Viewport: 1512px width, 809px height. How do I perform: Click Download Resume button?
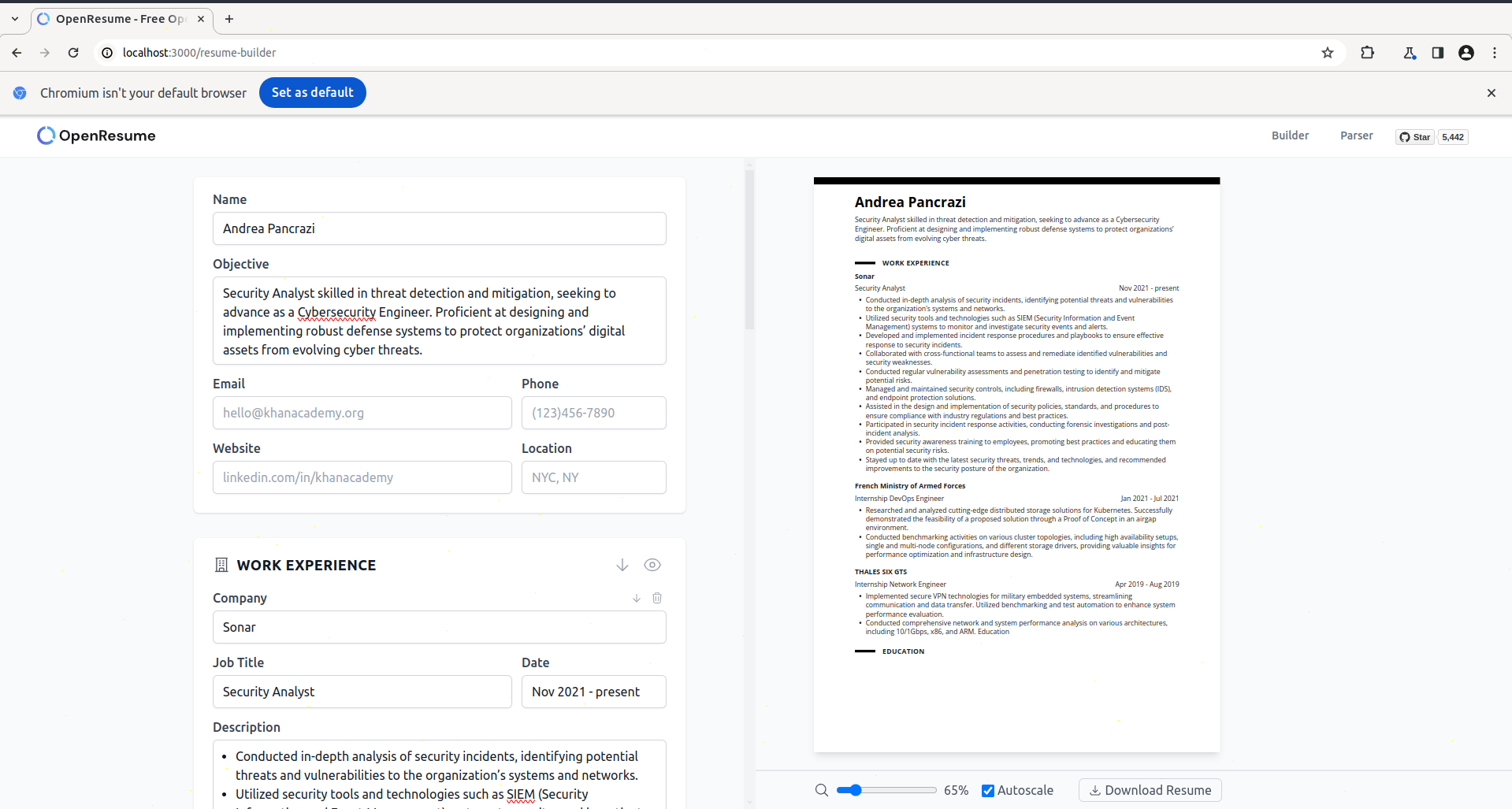(x=1150, y=790)
